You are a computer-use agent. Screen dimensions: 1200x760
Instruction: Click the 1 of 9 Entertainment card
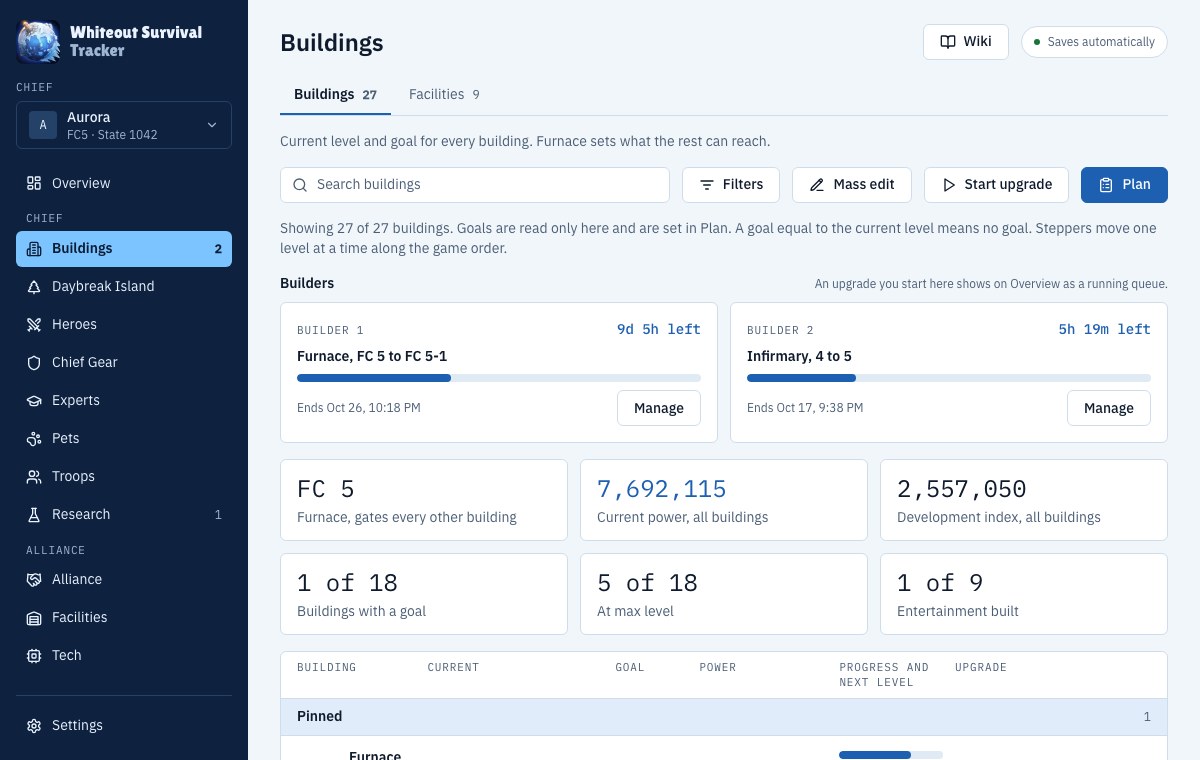coord(1024,594)
